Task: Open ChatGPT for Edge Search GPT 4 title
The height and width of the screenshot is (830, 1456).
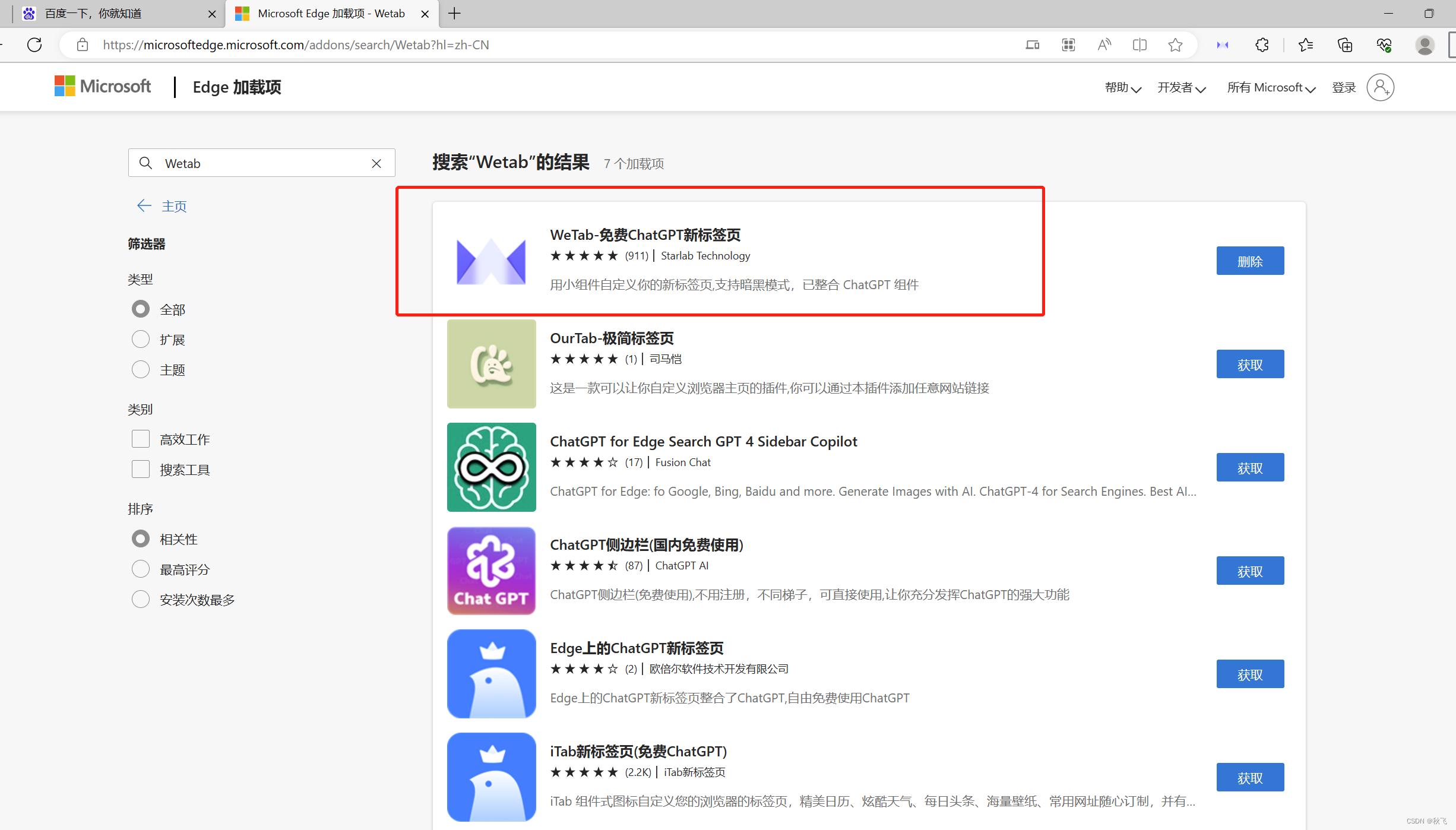Action: [x=704, y=442]
